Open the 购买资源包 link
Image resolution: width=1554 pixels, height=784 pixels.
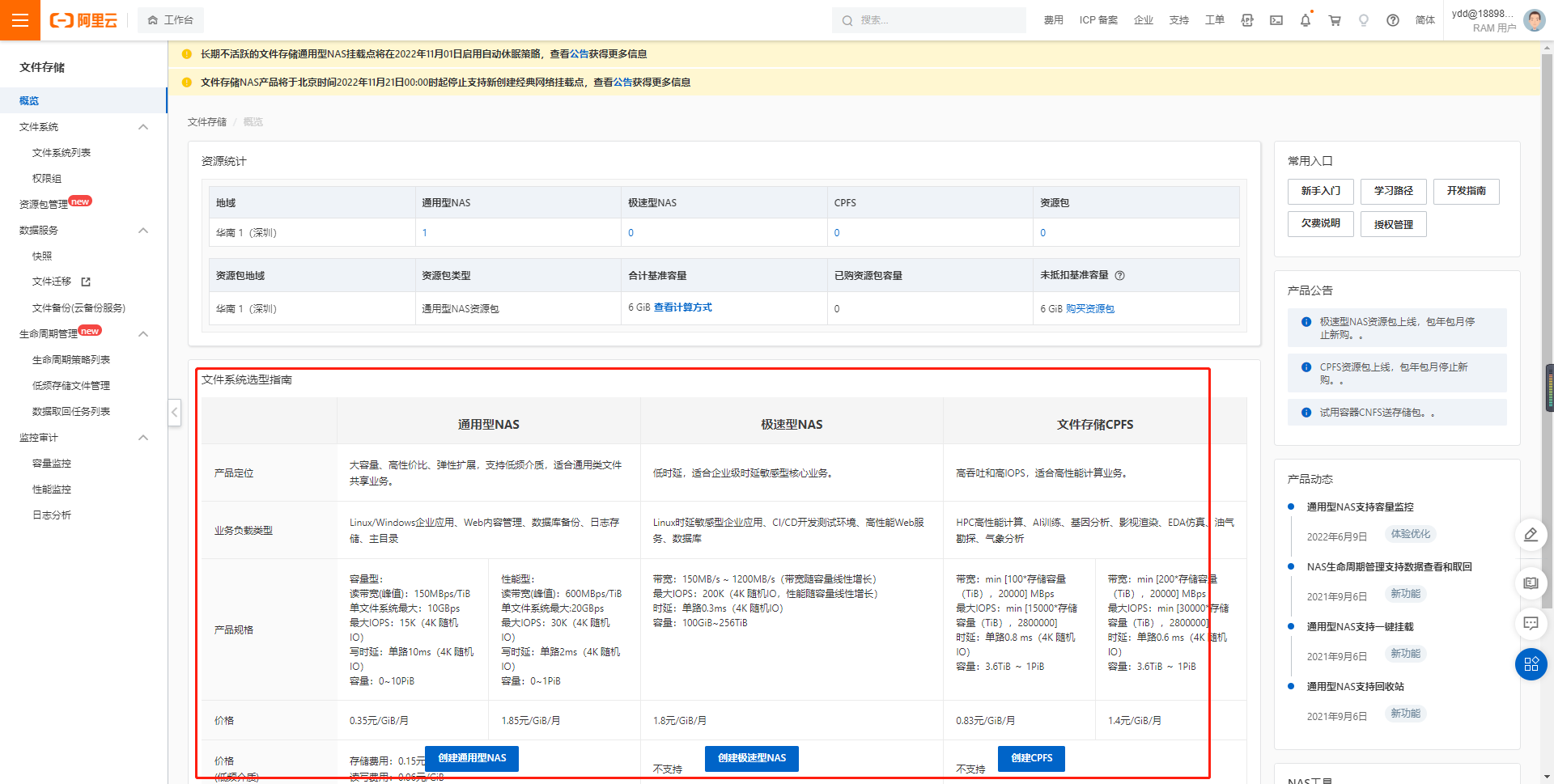pyautogui.click(x=1090, y=309)
